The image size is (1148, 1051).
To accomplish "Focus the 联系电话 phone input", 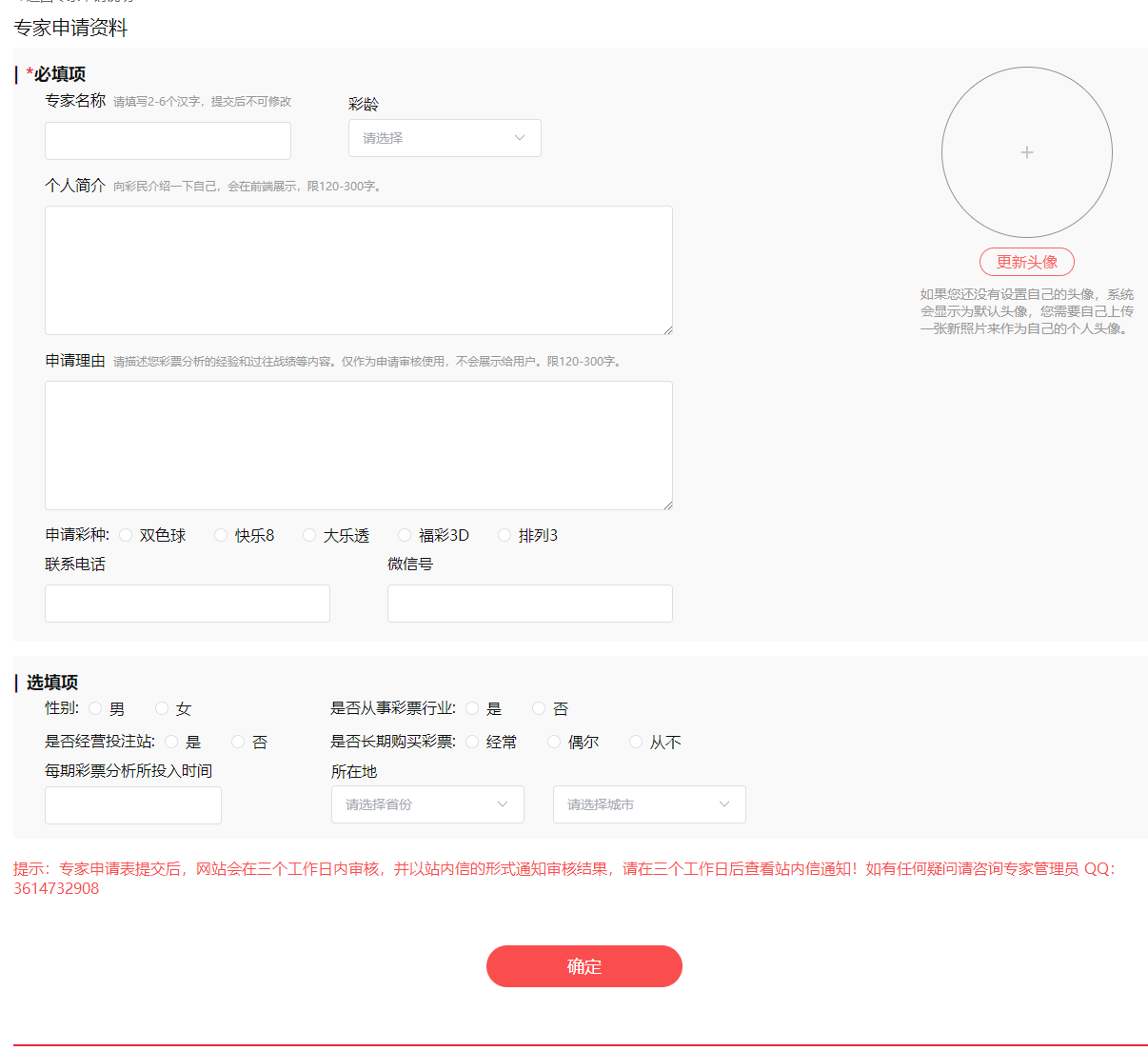I will [x=187, y=603].
